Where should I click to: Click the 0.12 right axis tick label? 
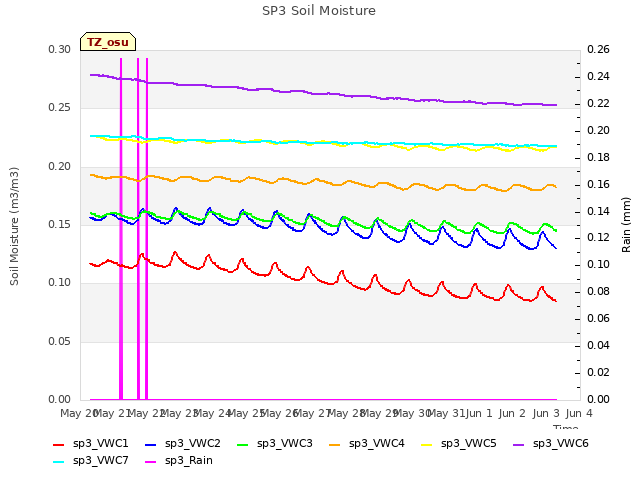(x=598, y=238)
